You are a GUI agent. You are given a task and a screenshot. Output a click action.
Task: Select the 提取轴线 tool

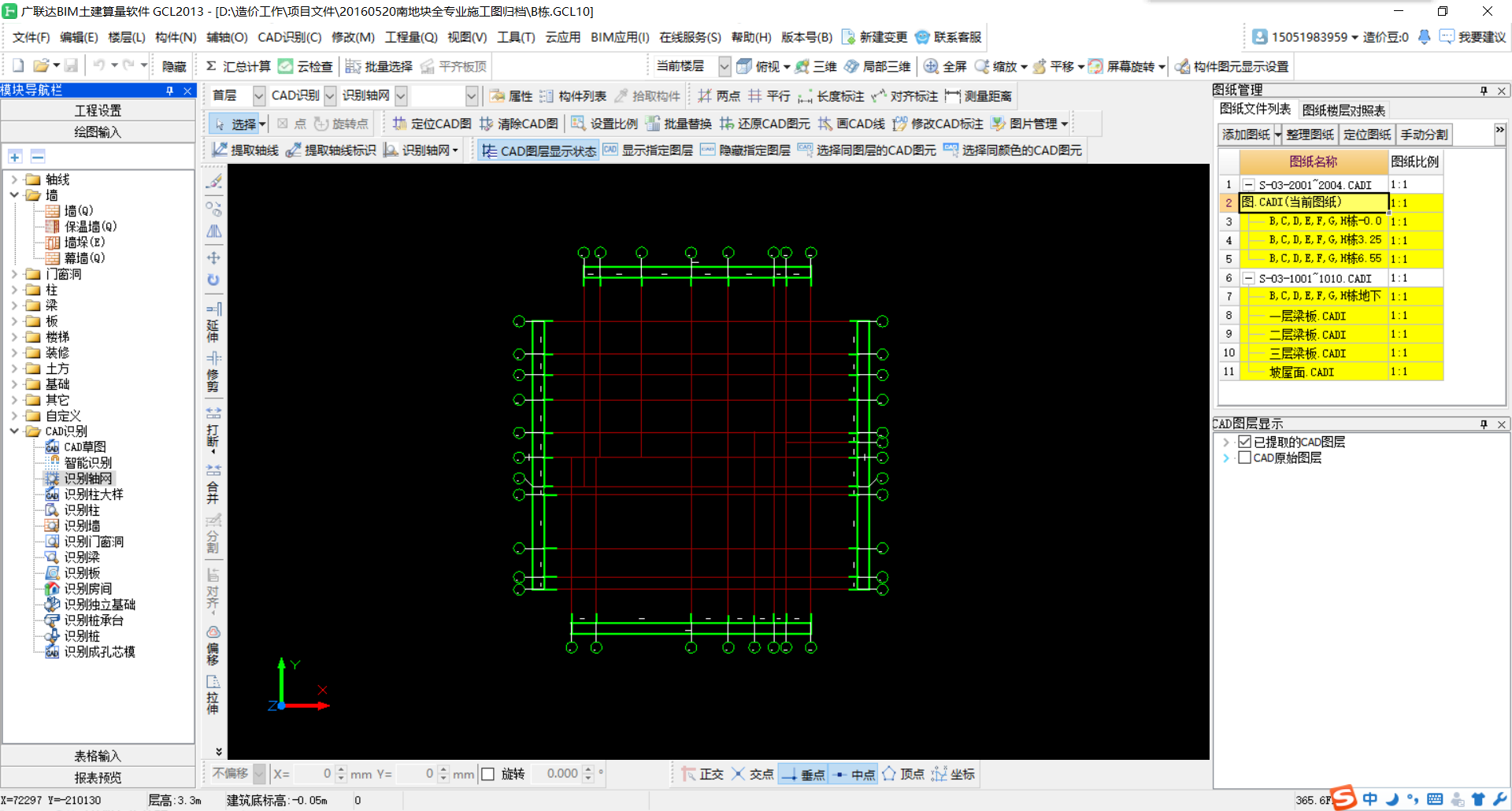245,150
